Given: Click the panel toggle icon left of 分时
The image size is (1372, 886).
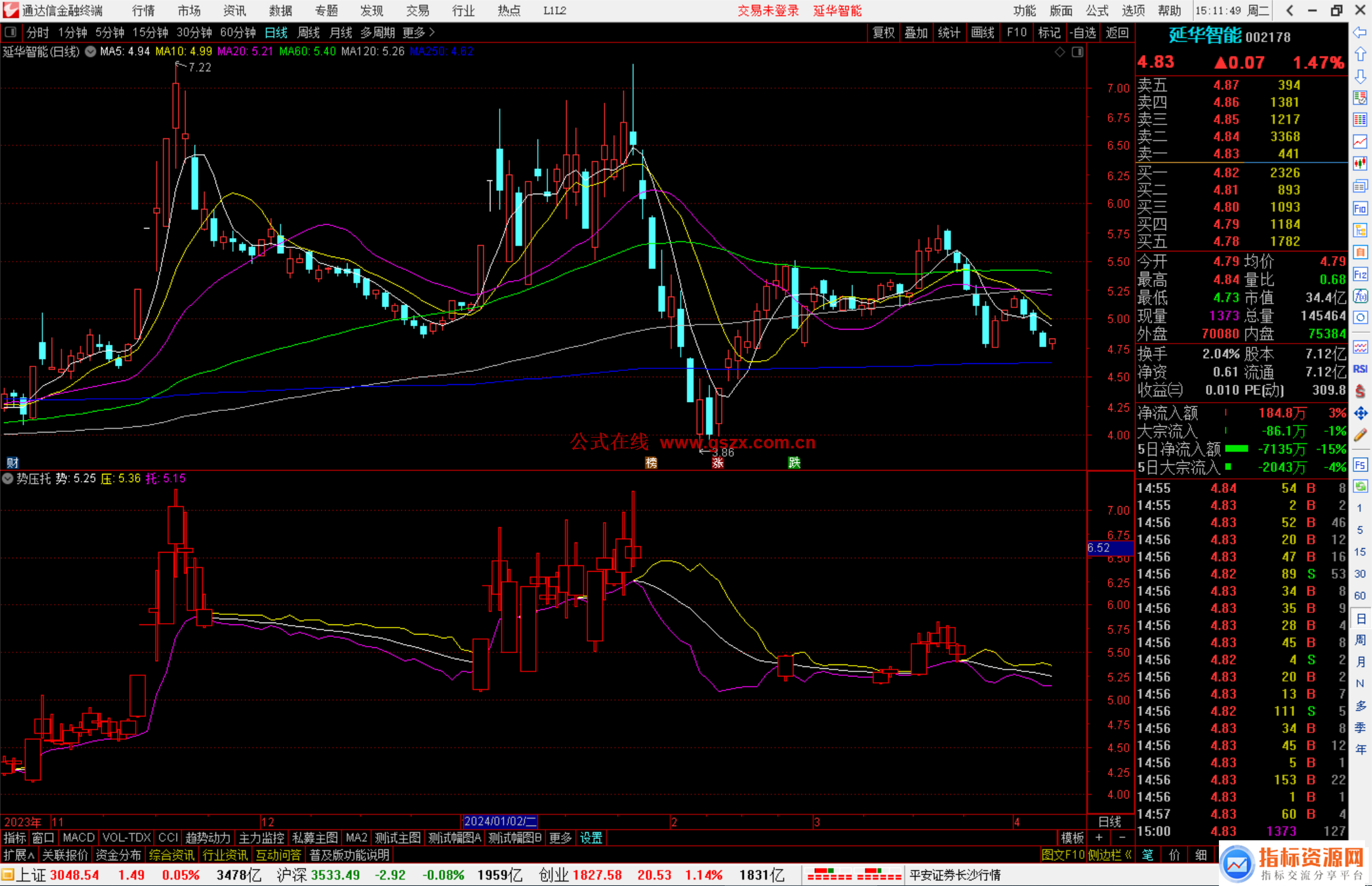Looking at the screenshot, I should 10,32.
